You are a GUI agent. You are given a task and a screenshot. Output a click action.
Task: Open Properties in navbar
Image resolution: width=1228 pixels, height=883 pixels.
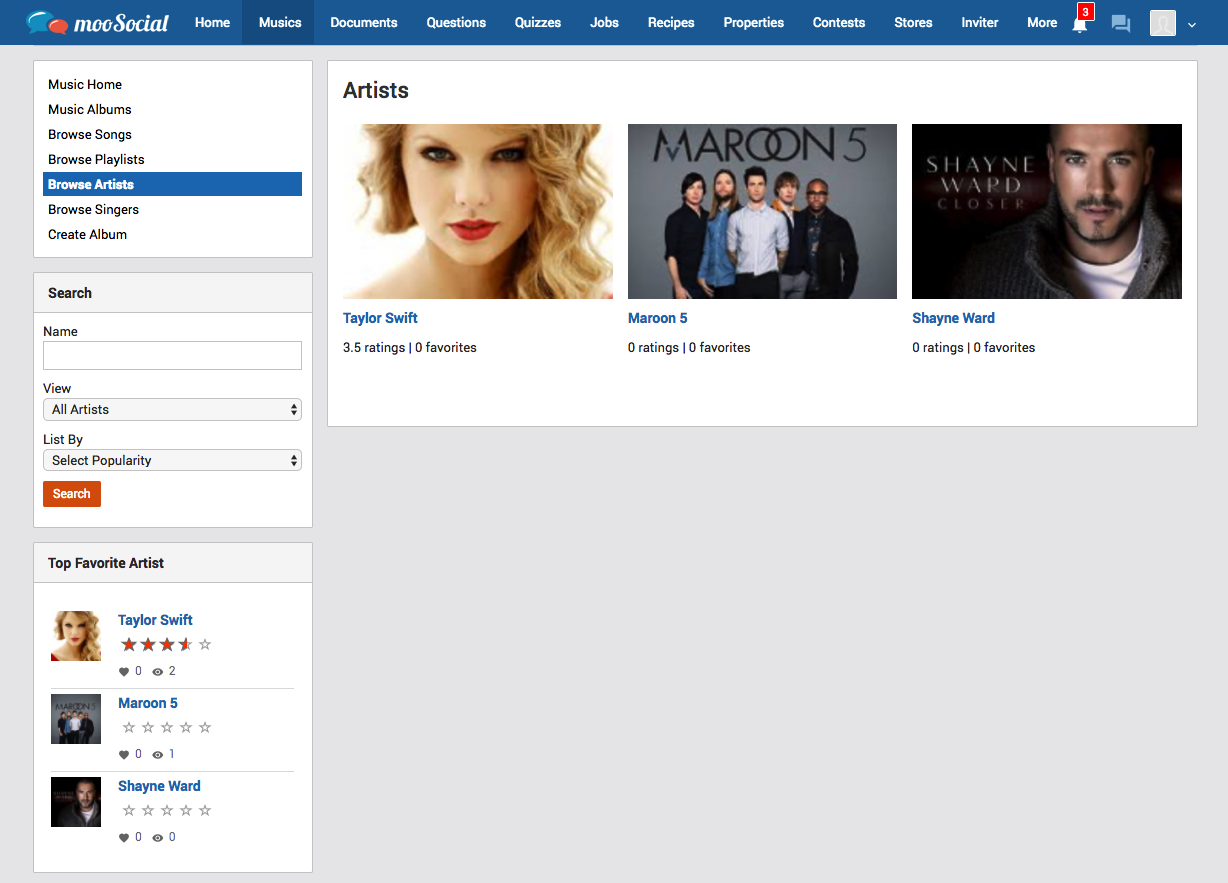[754, 22]
